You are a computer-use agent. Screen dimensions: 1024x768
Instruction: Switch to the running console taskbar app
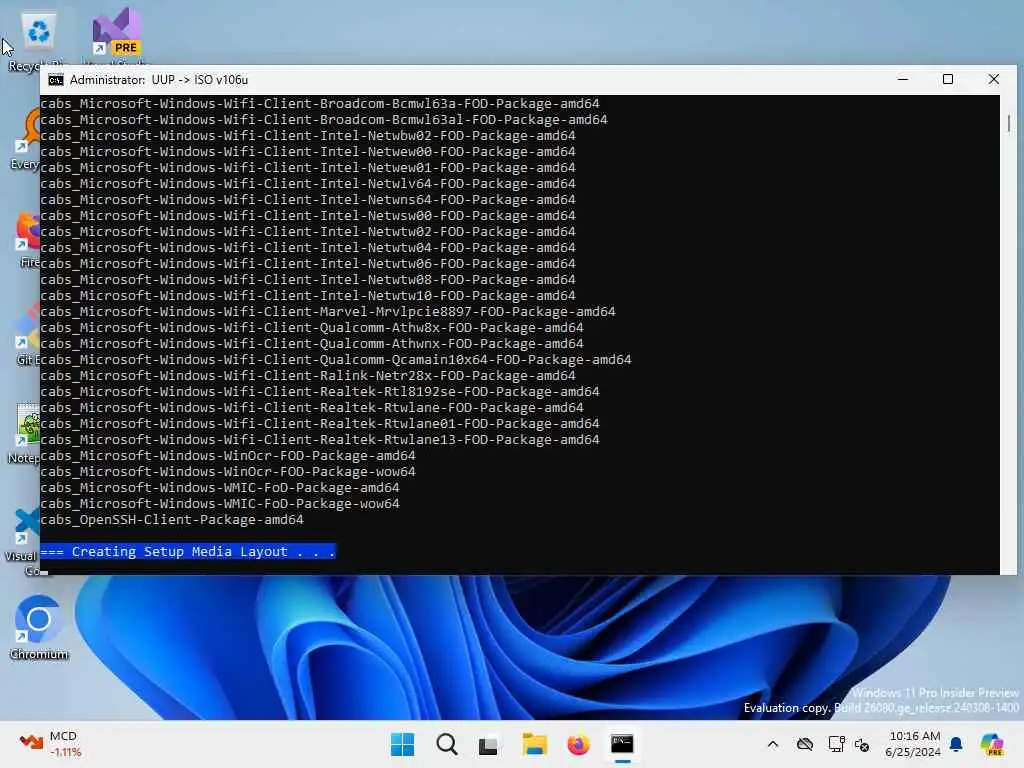pyautogui.click(x=622, y=744)
